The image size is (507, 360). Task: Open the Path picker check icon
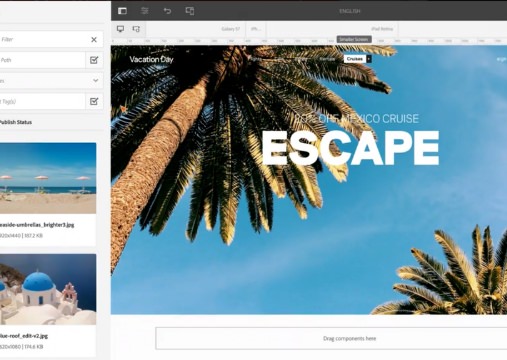tap(94, 60)
